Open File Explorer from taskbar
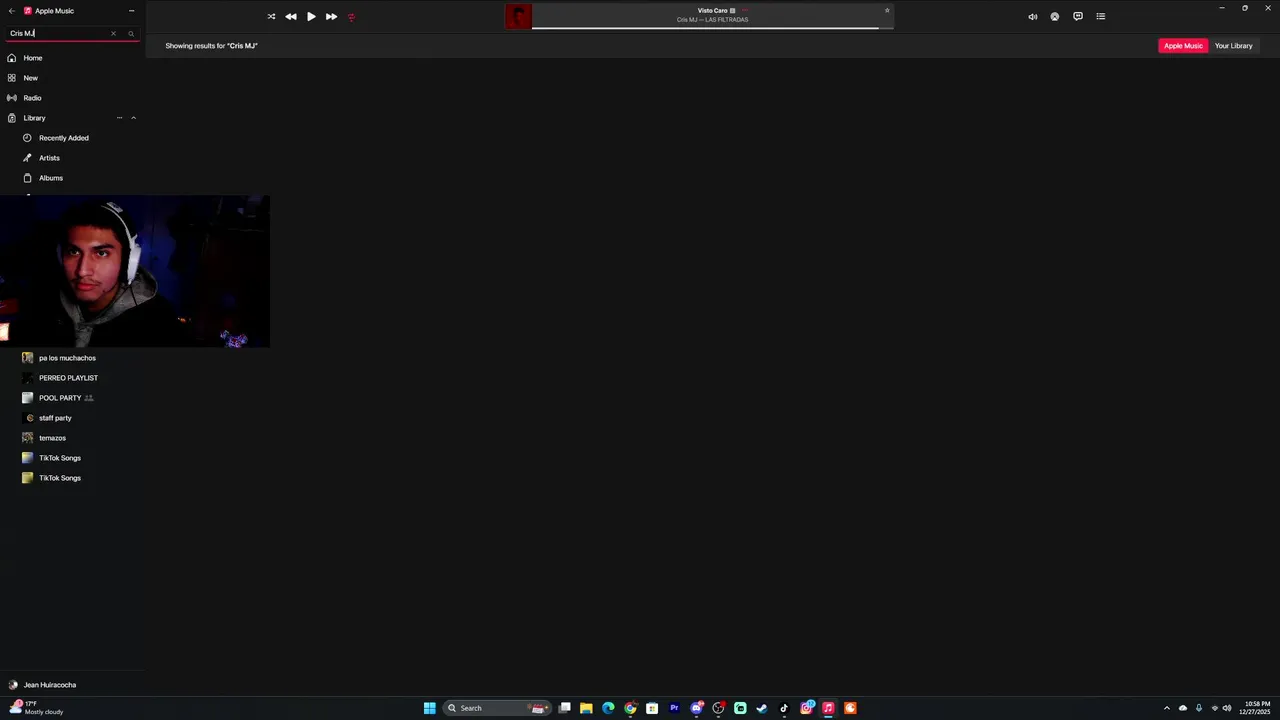Viewport: 1280px width, 720px height. pyautogui.click(x=586, y=708)
